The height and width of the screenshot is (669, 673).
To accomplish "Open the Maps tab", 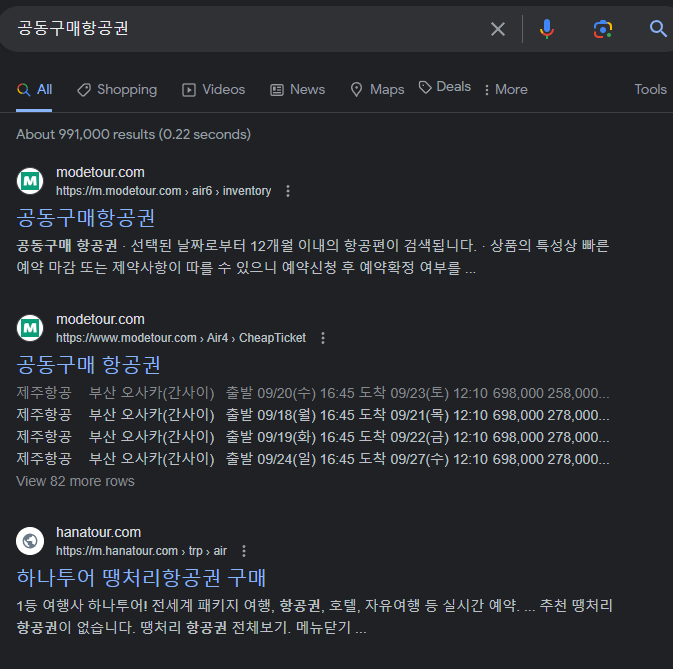I will click(x=377, y=90).
